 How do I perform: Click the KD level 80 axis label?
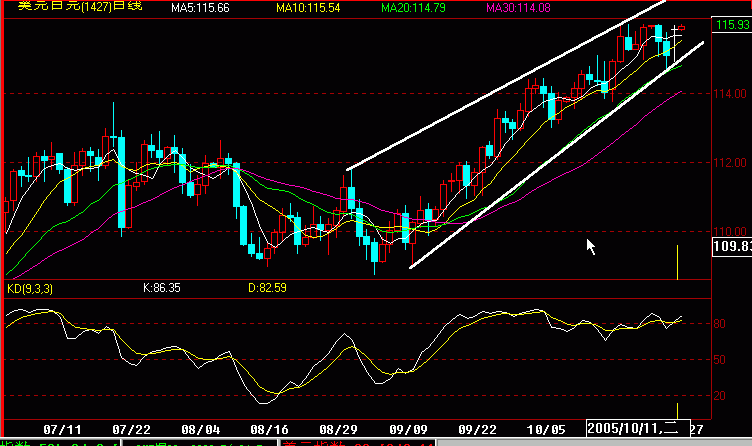[x=719, y=324]
